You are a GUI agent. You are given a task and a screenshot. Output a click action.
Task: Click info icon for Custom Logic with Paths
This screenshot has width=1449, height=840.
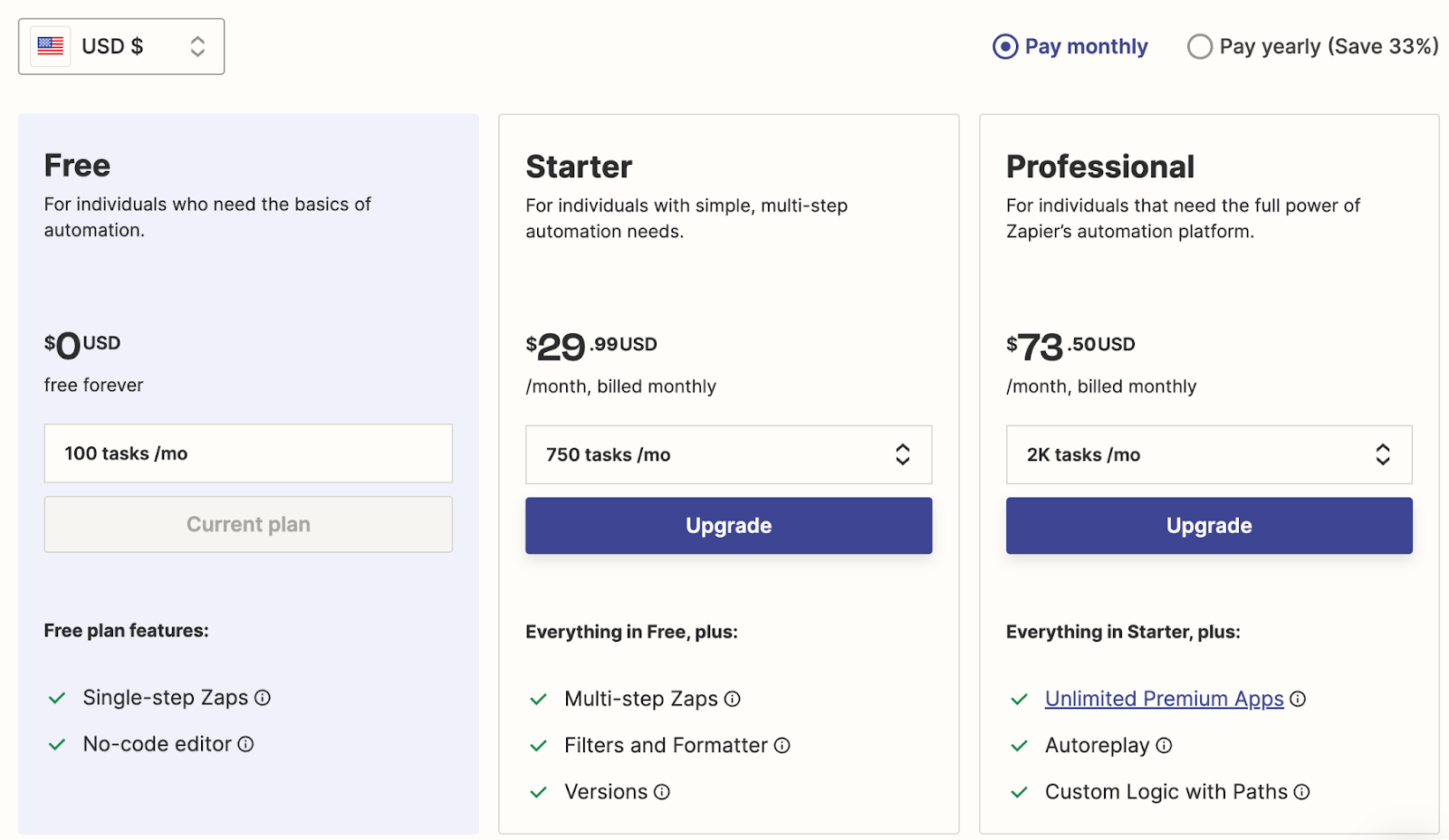[1301, 792]
